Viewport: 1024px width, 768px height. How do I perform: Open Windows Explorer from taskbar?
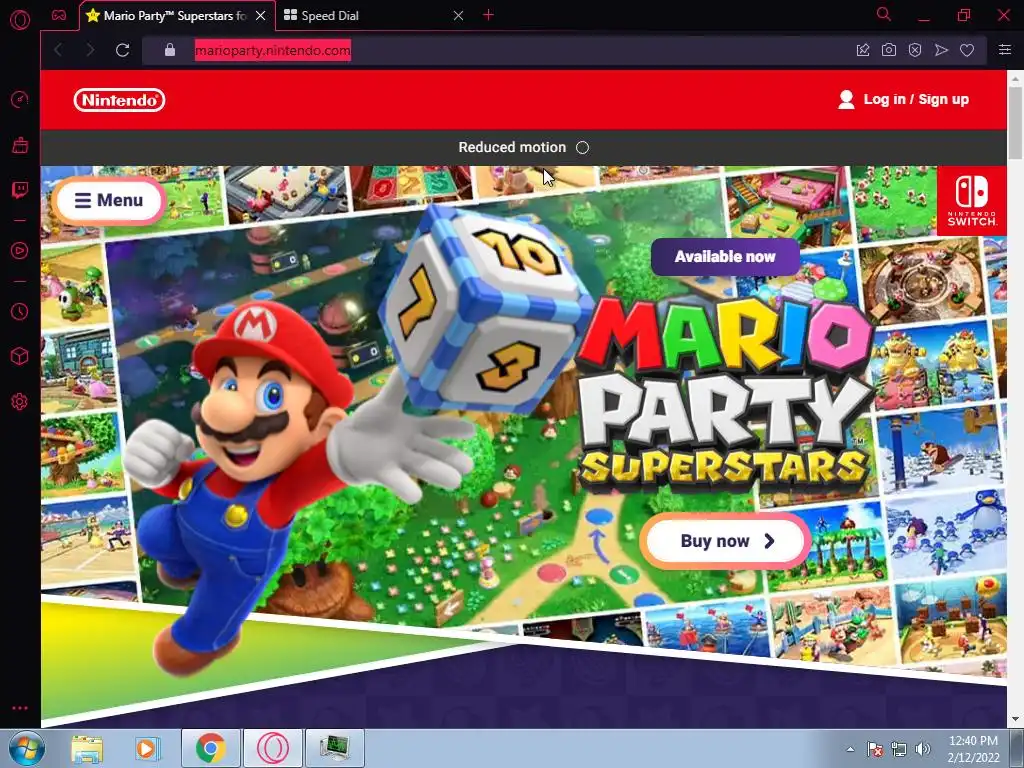[x=87, y=748]
